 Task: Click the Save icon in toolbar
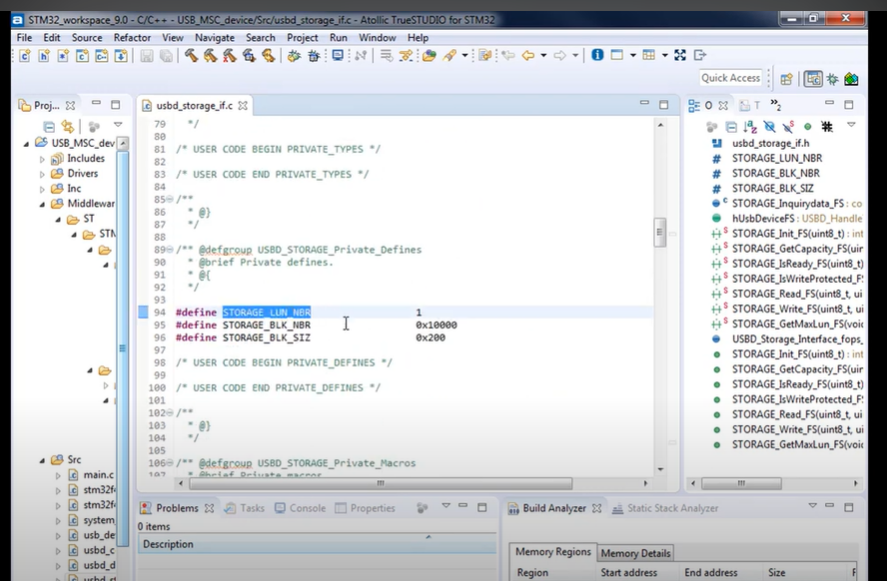coord(146,56)
